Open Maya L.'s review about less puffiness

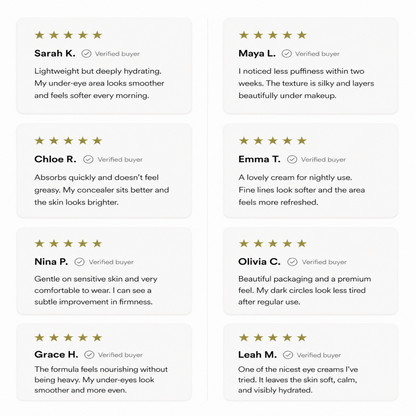click(310, 66)
